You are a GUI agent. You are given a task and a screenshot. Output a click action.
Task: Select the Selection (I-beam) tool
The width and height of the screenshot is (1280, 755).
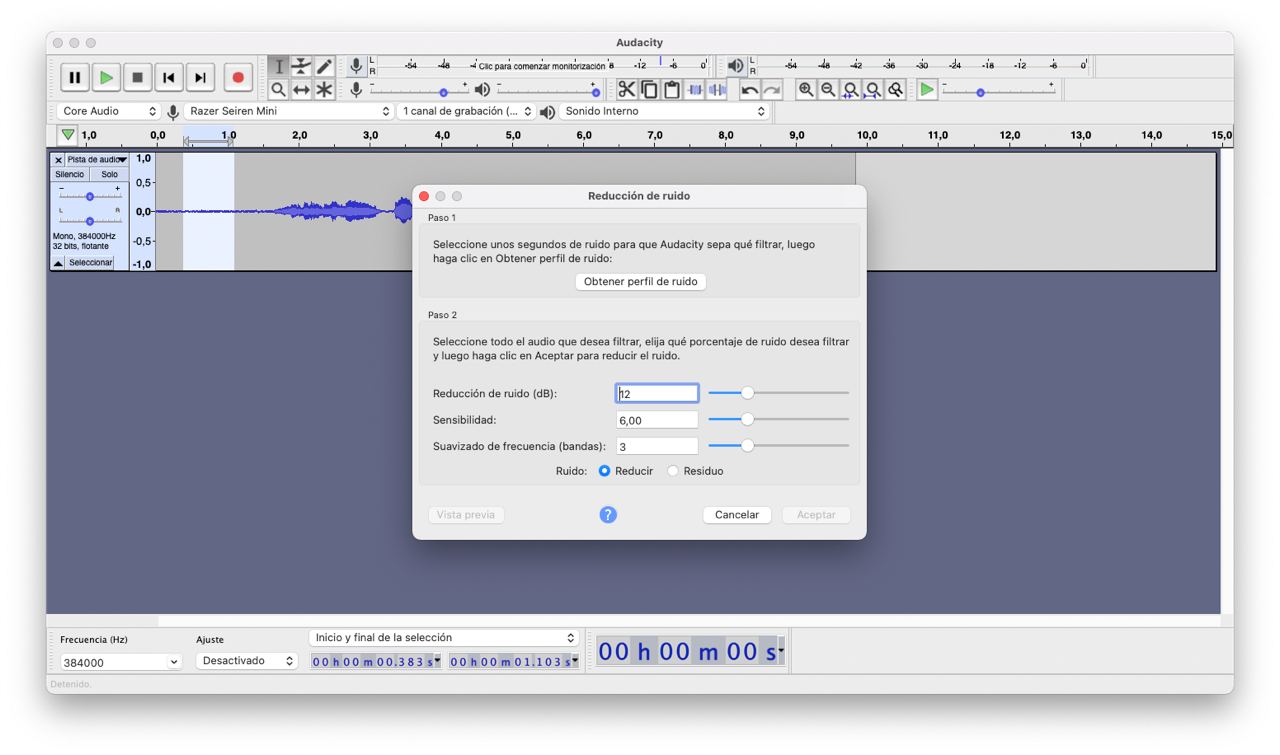pyautogui.click(x=279, y=67)
